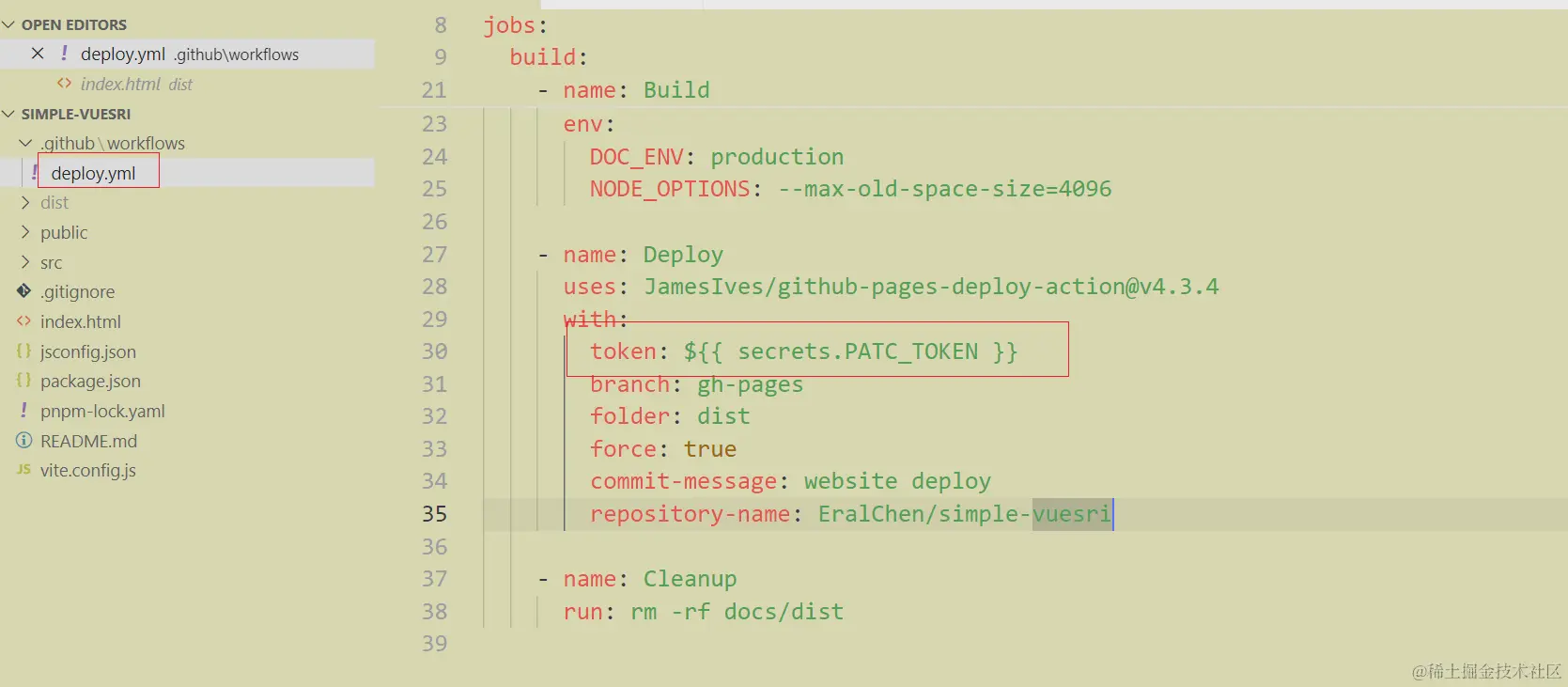Click HTML icon beside index.html dist entry

point(64,83)
